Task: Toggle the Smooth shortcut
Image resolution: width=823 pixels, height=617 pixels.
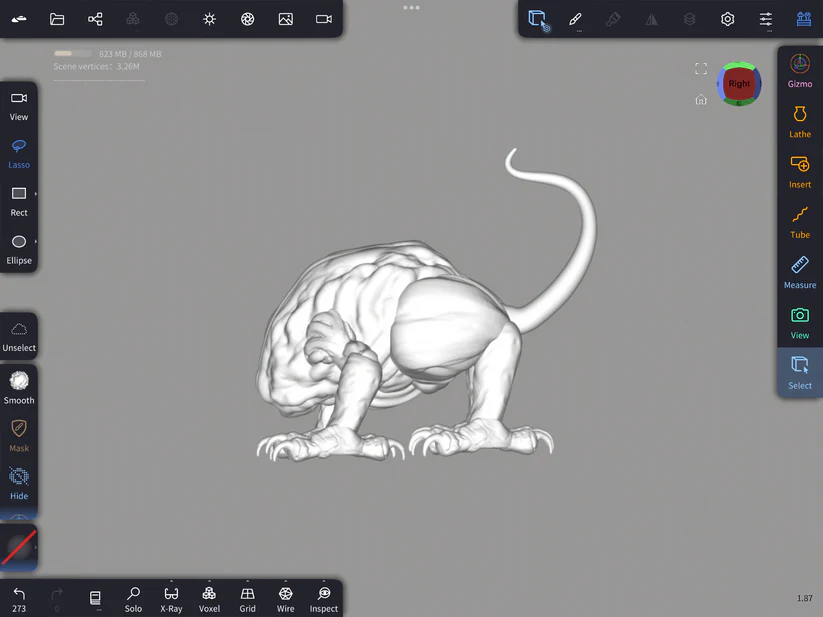Action: coord(19,388)
